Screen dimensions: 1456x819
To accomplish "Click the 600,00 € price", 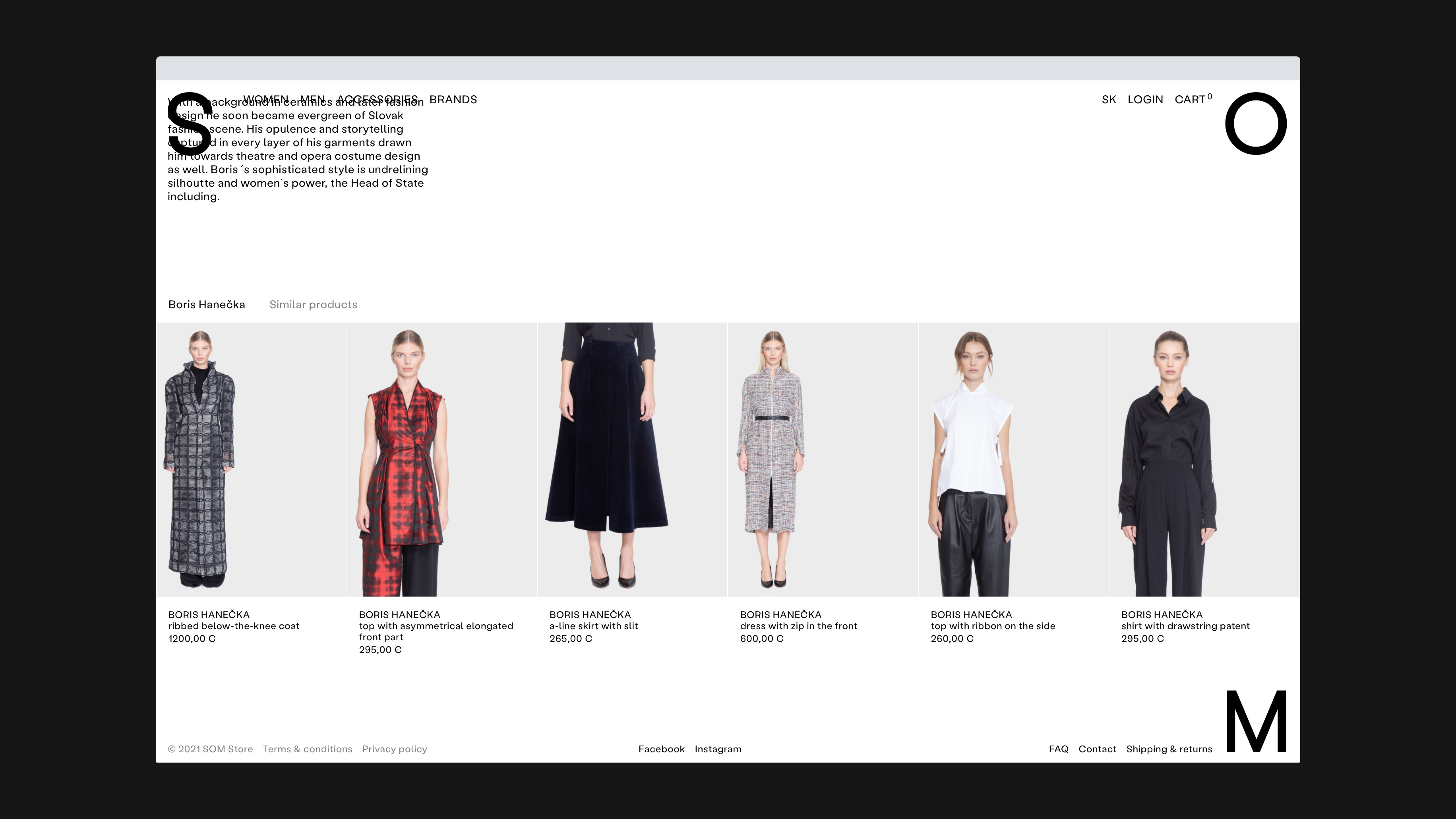I will (x=762, y=639).
